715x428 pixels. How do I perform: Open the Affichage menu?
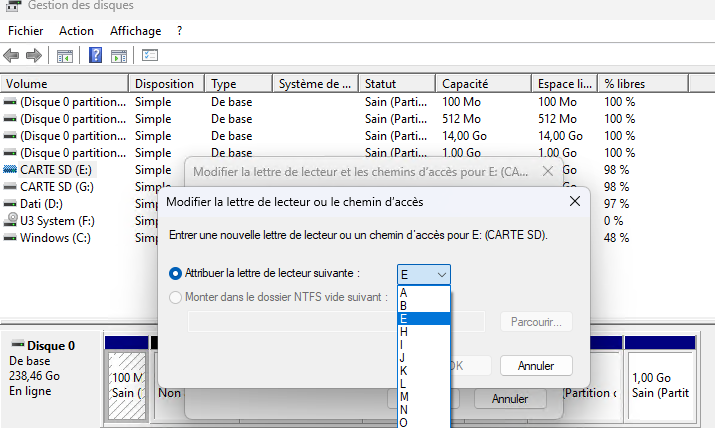pos(135,31)
